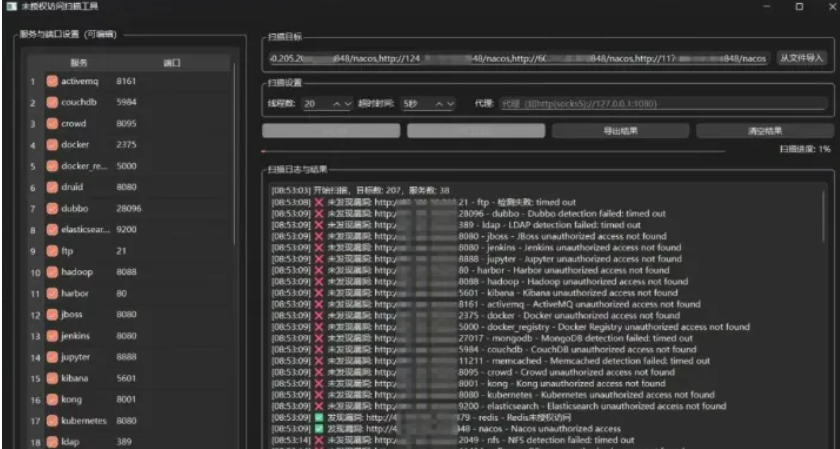Toggle the dubbo service checkbox
840x449 pixels.
point(52,208)
